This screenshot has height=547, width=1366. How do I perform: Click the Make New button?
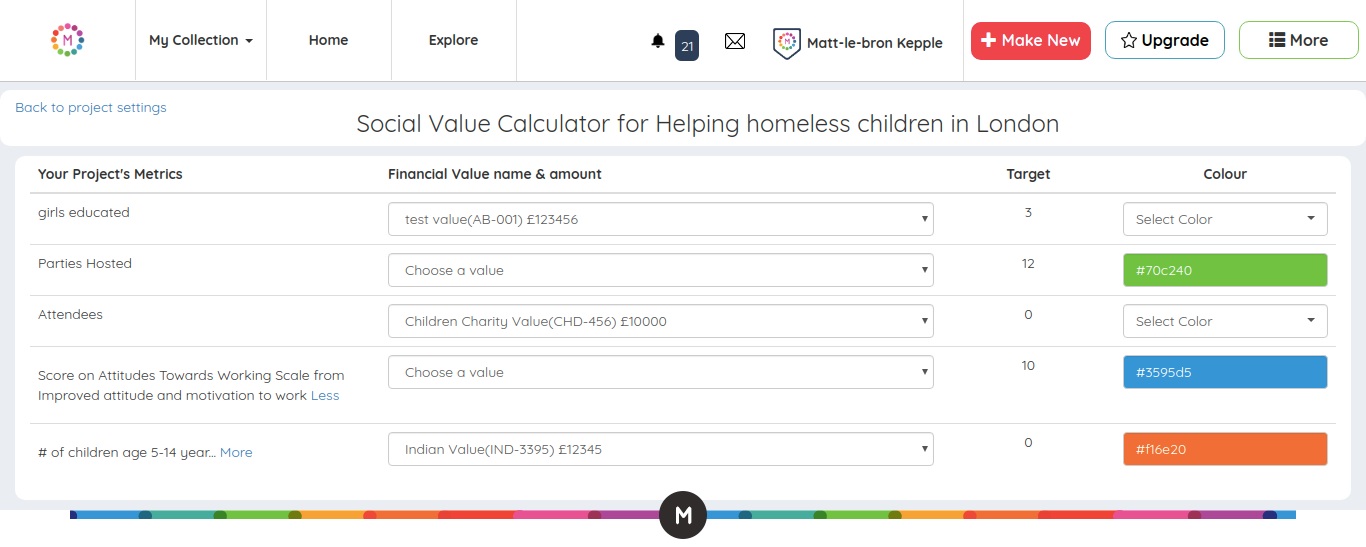click(x=1031, y=40)
